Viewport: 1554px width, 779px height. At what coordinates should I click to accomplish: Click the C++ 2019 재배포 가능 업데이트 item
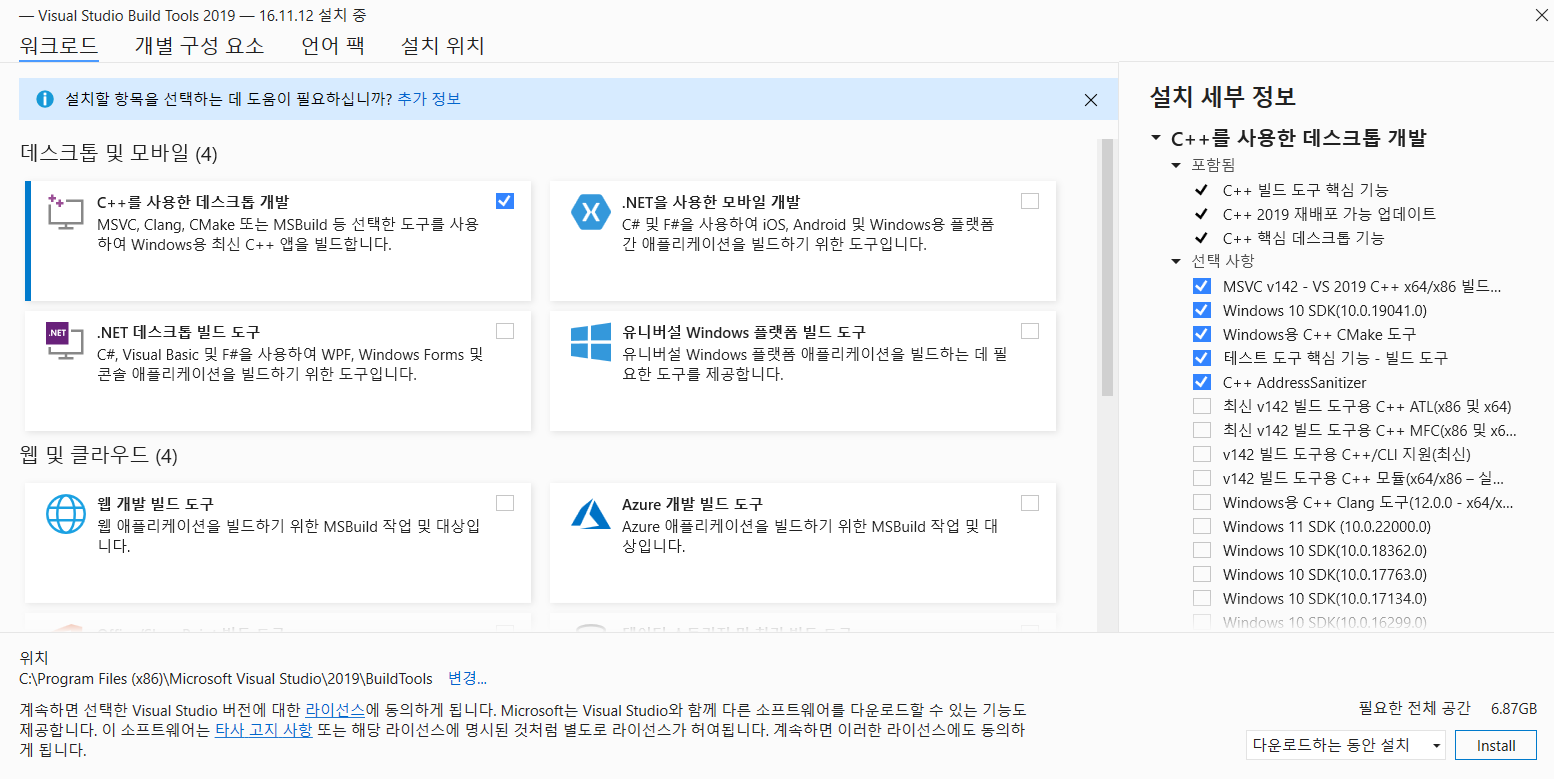[1329, 213]
